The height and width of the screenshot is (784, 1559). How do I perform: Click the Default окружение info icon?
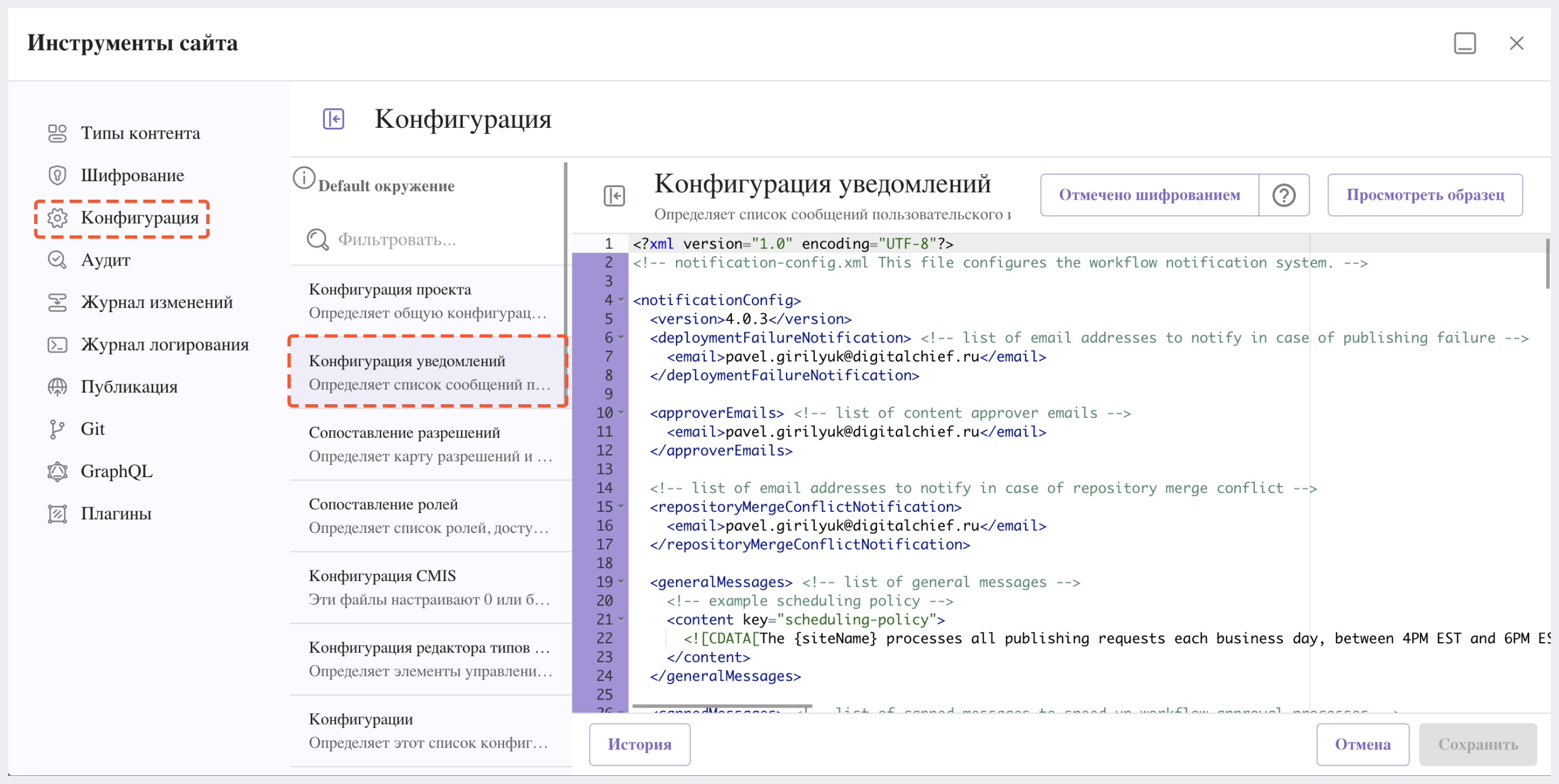[304, 178]
